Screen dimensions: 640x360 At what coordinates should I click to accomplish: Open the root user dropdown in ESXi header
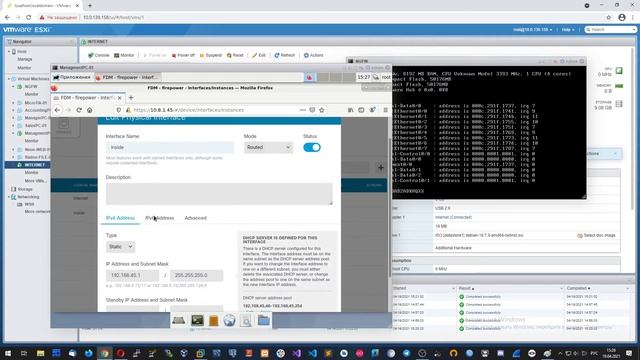tap(533, 30)
